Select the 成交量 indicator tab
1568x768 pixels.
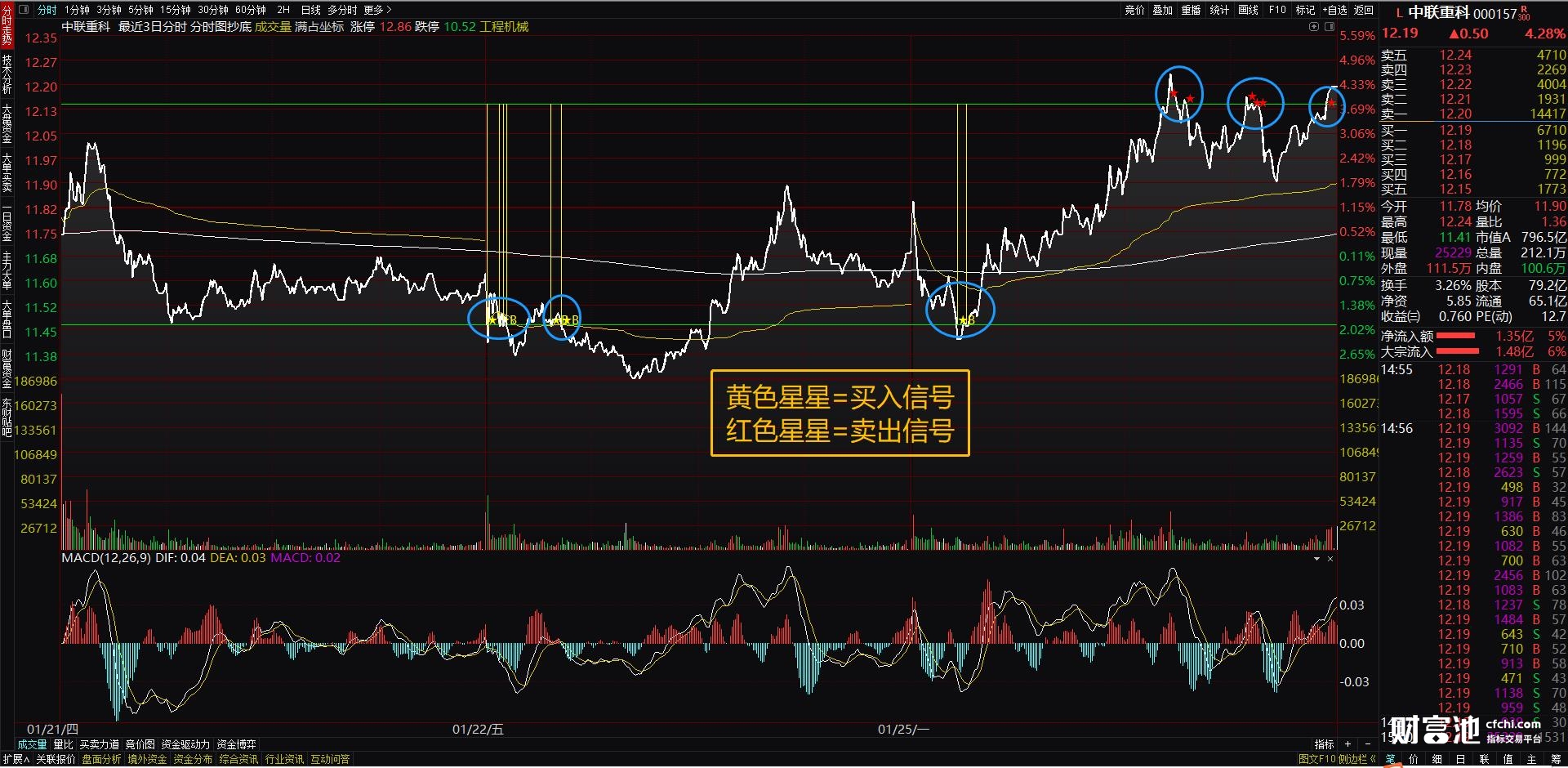(x=33, y=744)
